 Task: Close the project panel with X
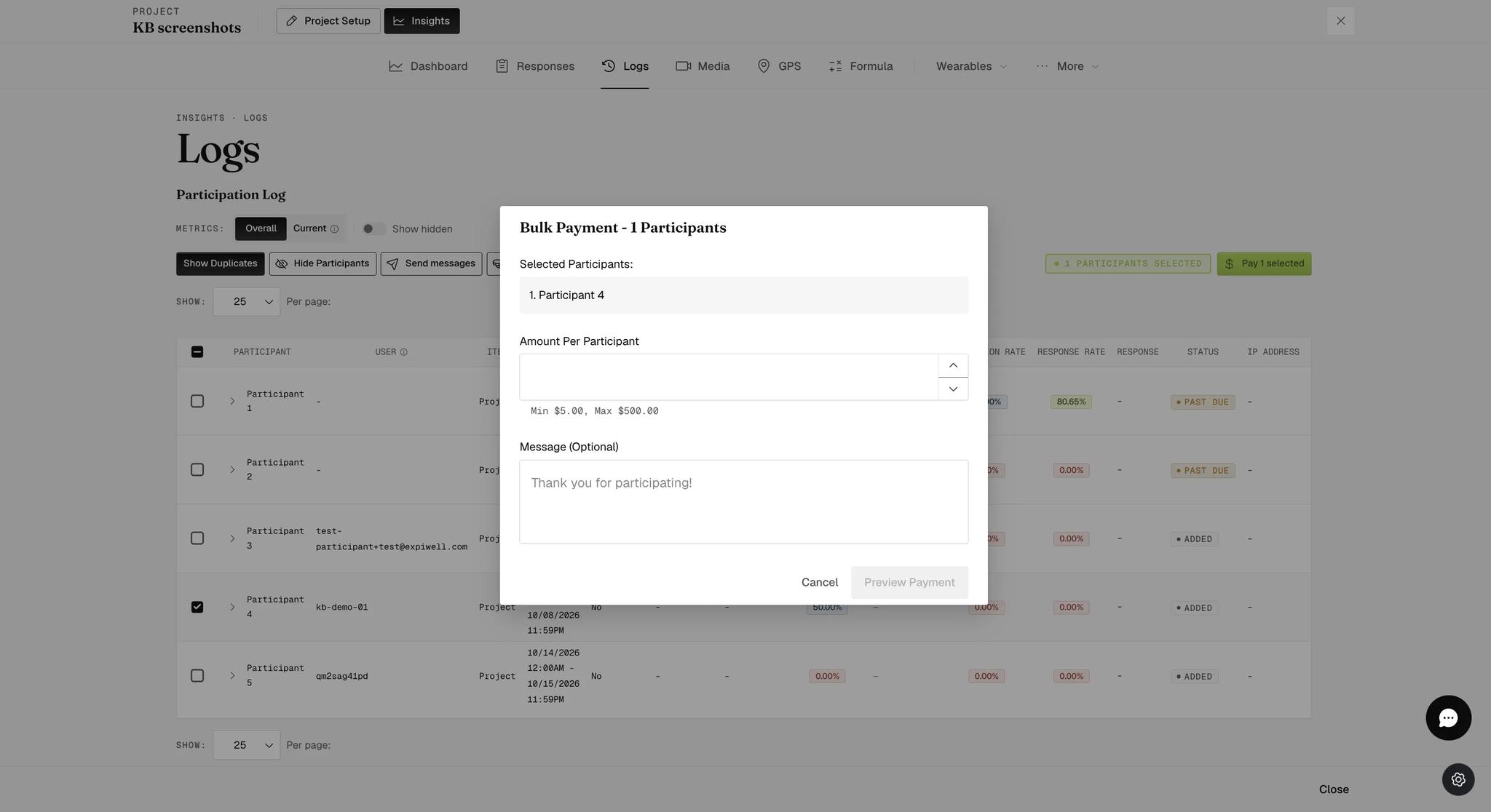point(1340,21)
